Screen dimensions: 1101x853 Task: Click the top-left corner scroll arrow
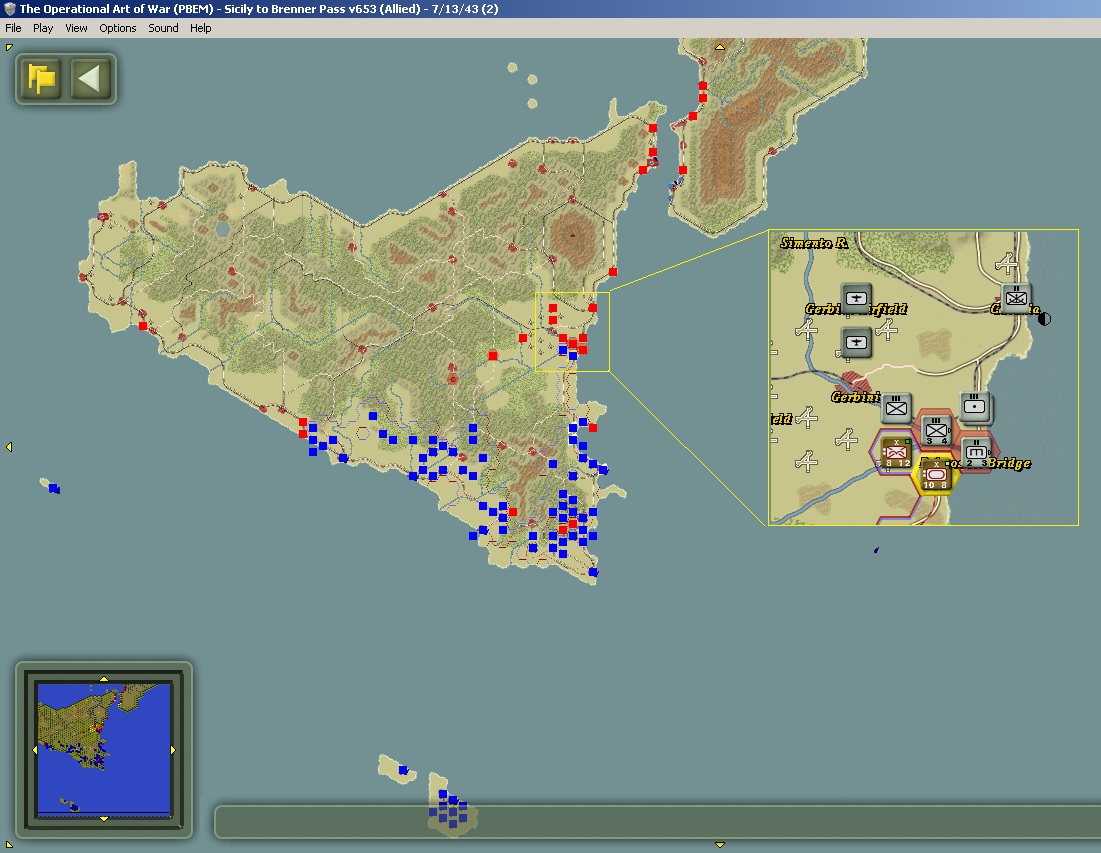[9, 47]
